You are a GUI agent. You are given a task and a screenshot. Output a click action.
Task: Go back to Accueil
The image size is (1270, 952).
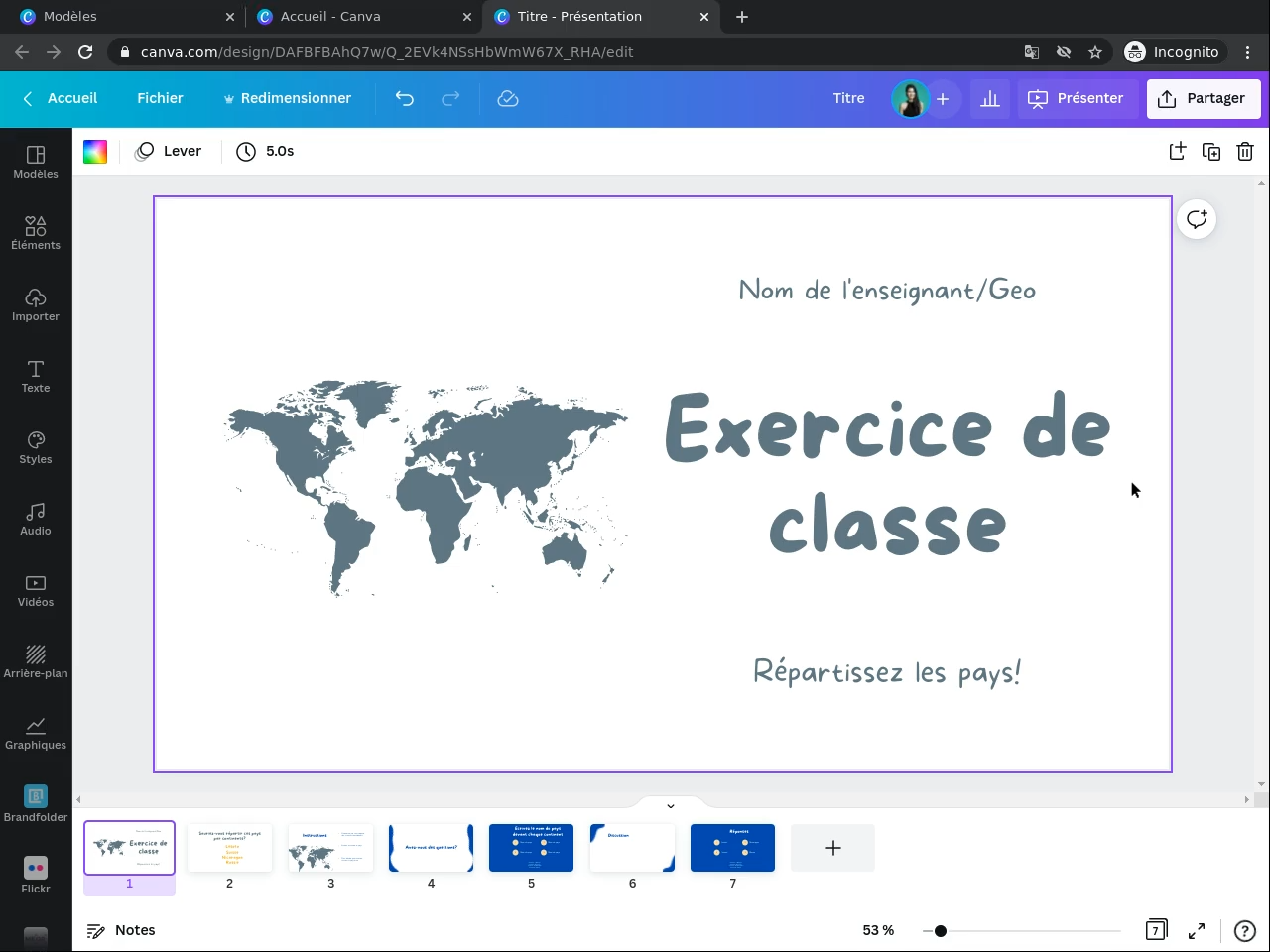[x=62, y=98]
